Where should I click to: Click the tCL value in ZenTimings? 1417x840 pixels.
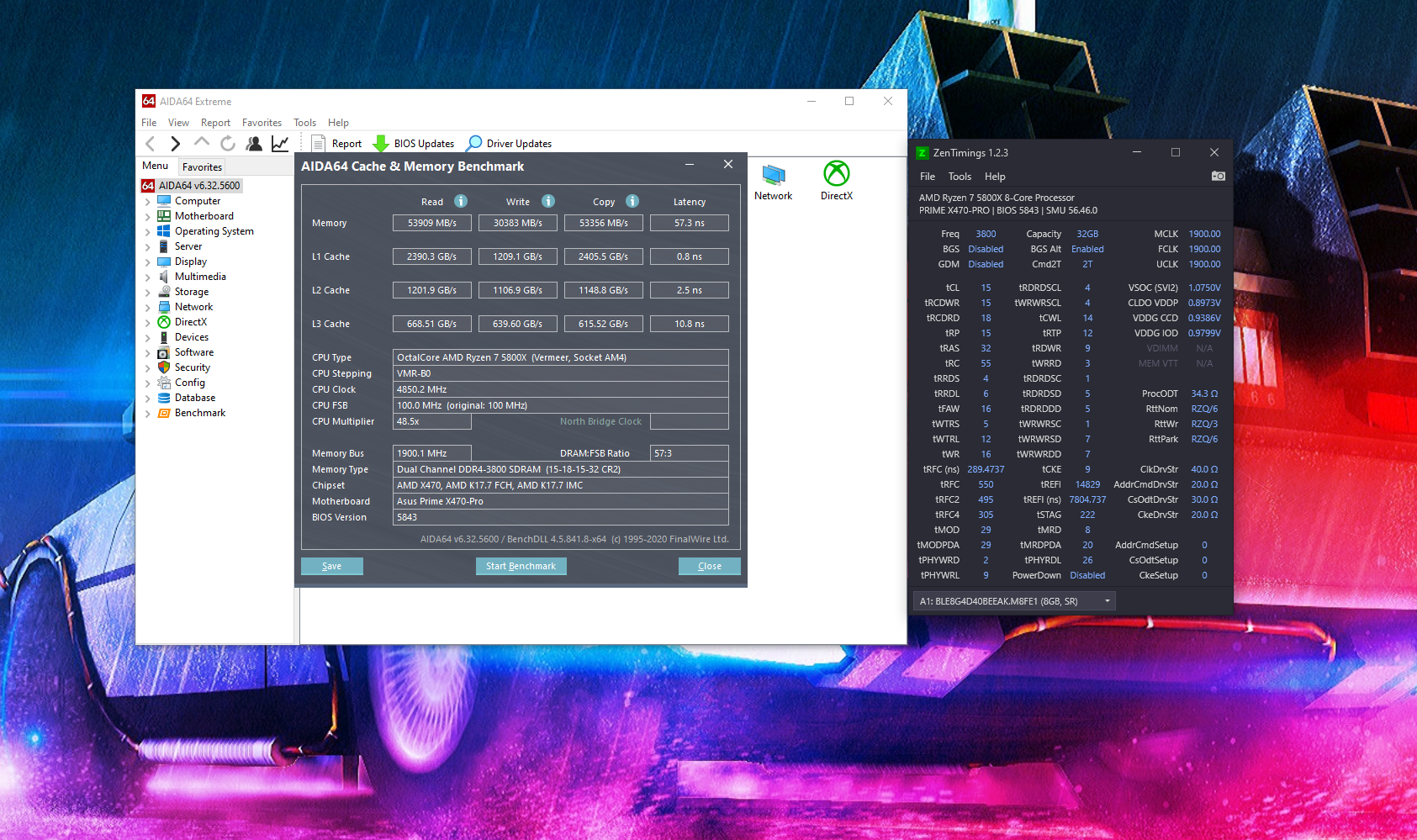pyautogui.click(x=986, y=288)
